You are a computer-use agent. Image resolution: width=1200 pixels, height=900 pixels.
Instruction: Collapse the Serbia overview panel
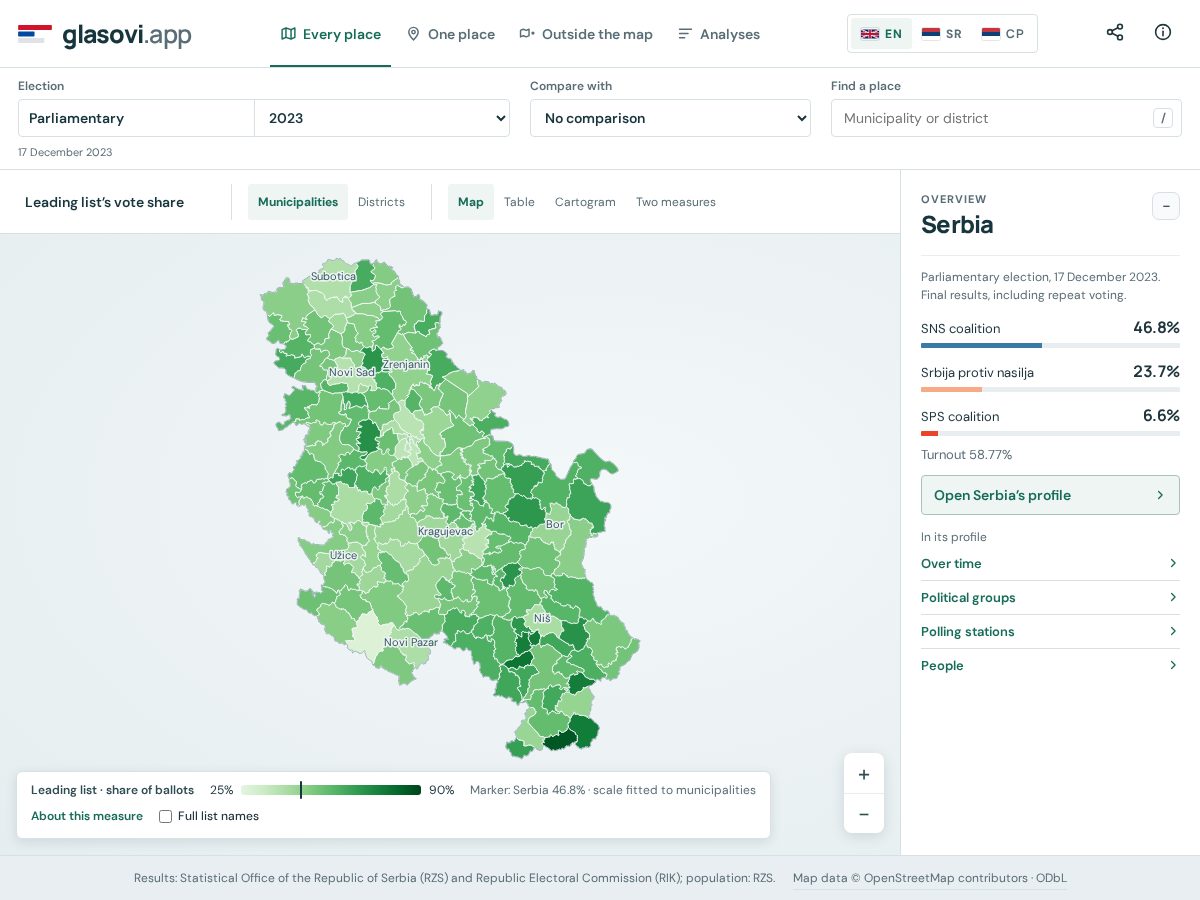pos(1166,206)
